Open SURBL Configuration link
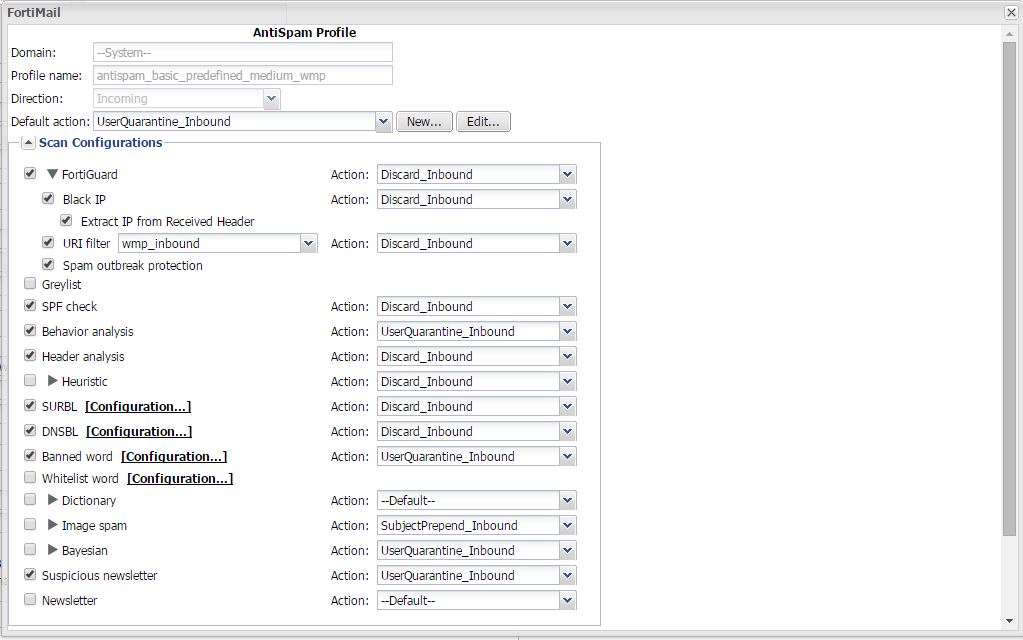Viewport: 1023px width, 640px height. (138, 406)
